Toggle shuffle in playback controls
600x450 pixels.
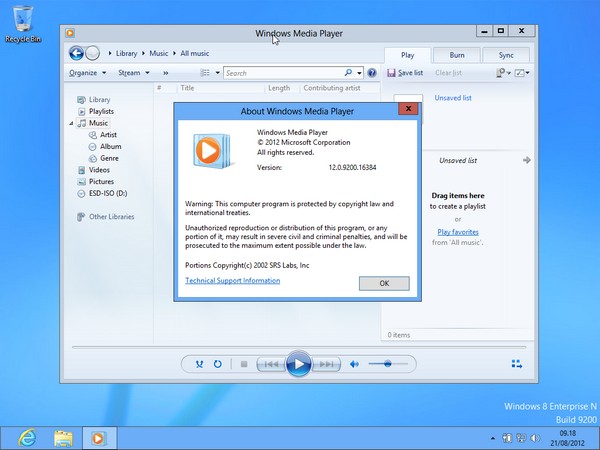point(199,364)
